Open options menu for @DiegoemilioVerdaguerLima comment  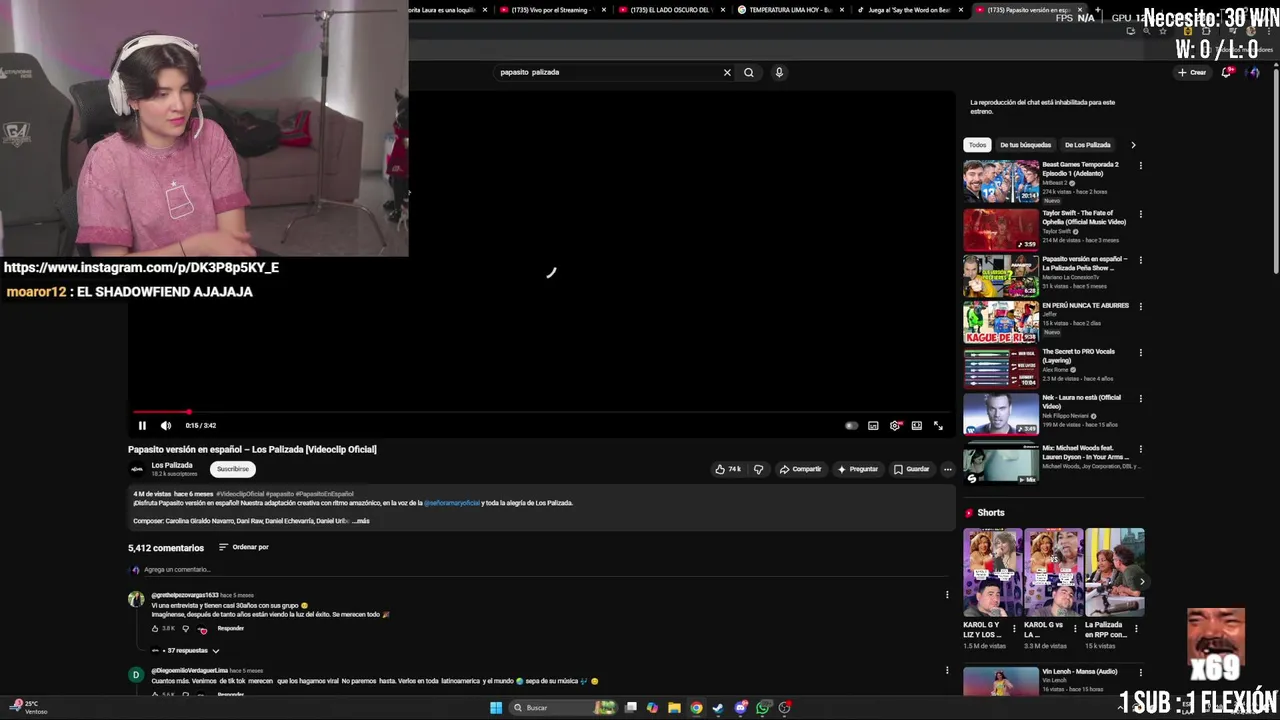click(x=947, y=671)
